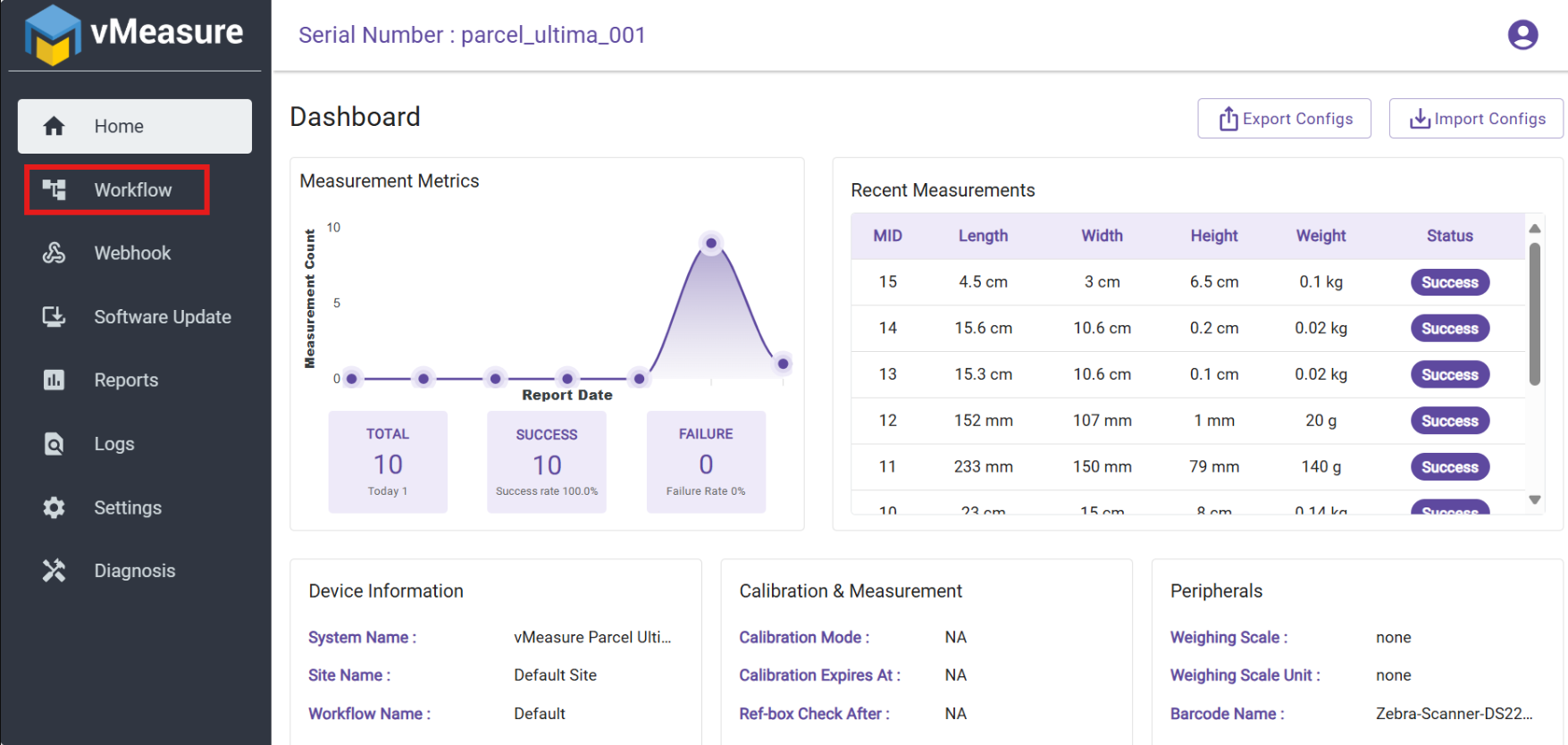Click the Webhook icon in the sidebar
This screenshot has height=745, width=1568.
coord(54,253)
